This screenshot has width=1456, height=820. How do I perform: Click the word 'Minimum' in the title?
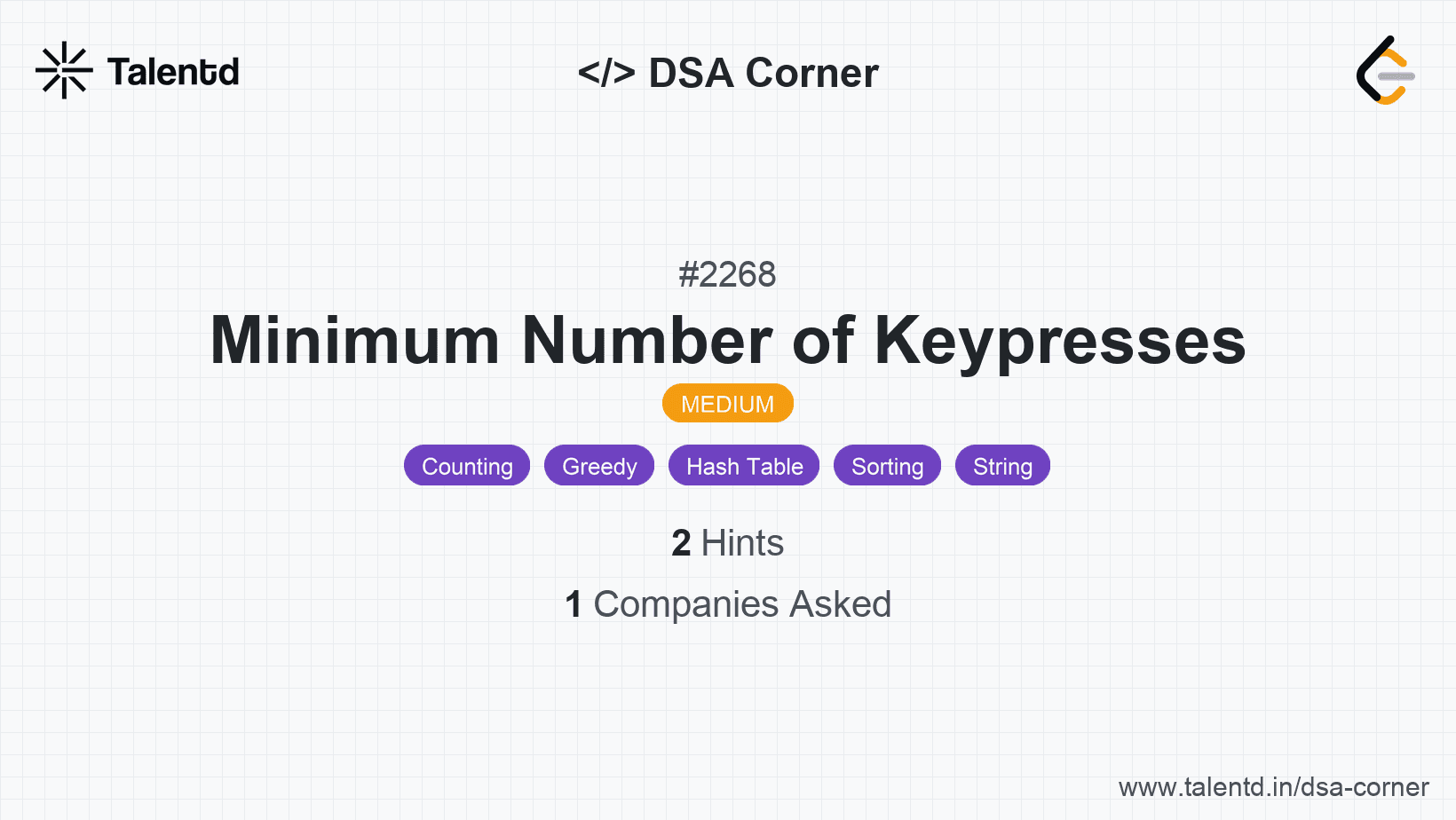[355, 341]
